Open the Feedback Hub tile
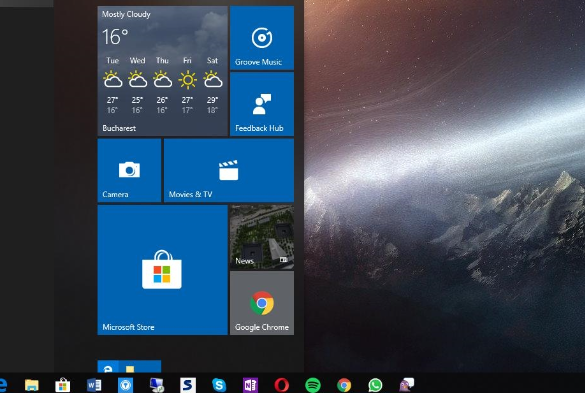Viewport: 585px width, 393px height. [x=262, y=104]
